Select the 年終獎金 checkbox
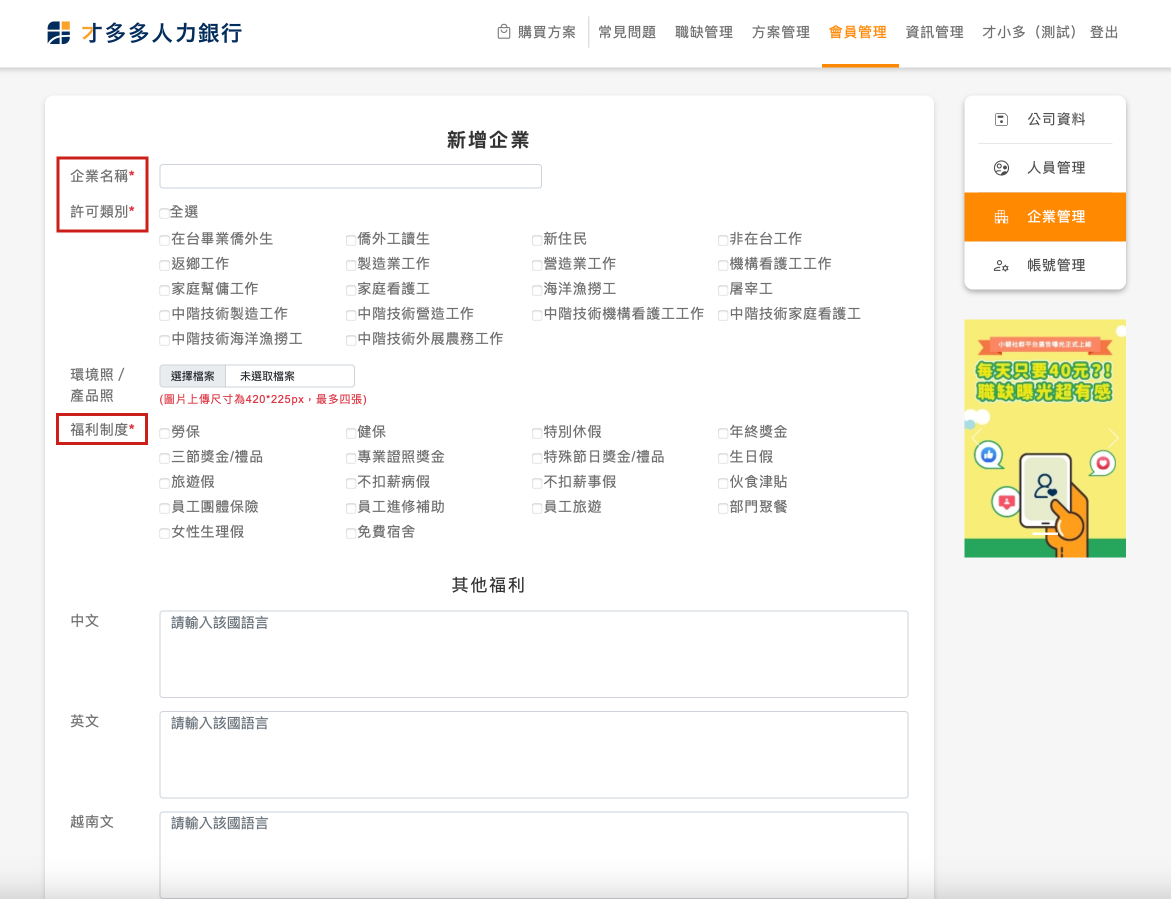The height and width of the screenshot is (899, 1172). coord(722,433)
